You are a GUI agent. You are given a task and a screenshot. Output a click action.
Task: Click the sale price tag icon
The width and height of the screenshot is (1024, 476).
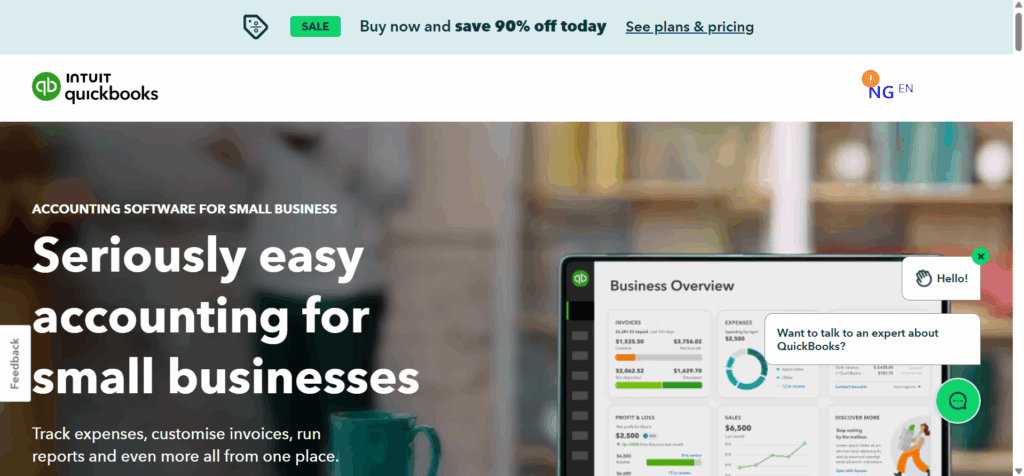pos(255,27)
